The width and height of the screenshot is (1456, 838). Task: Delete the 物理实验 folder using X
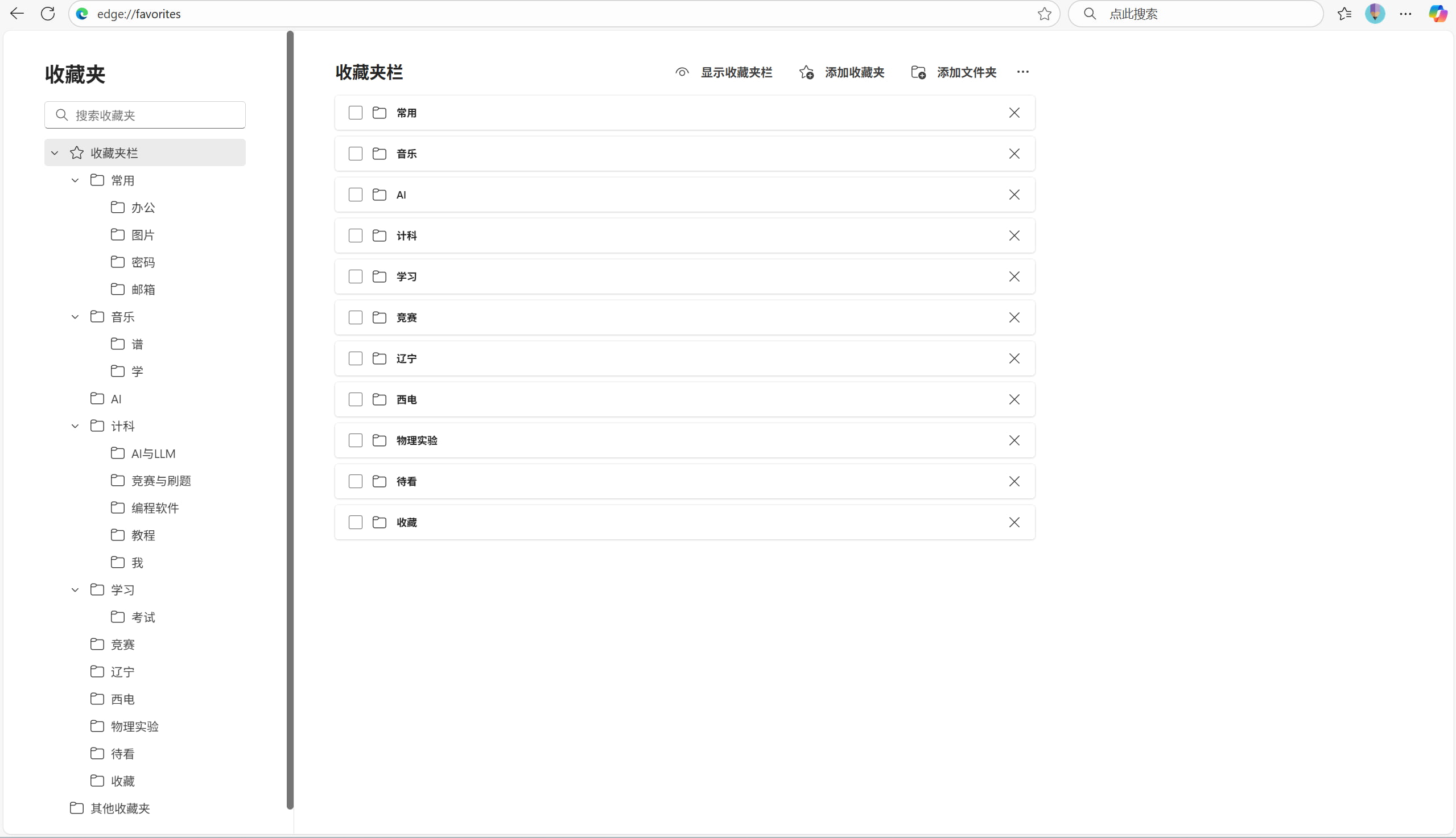1014,440
